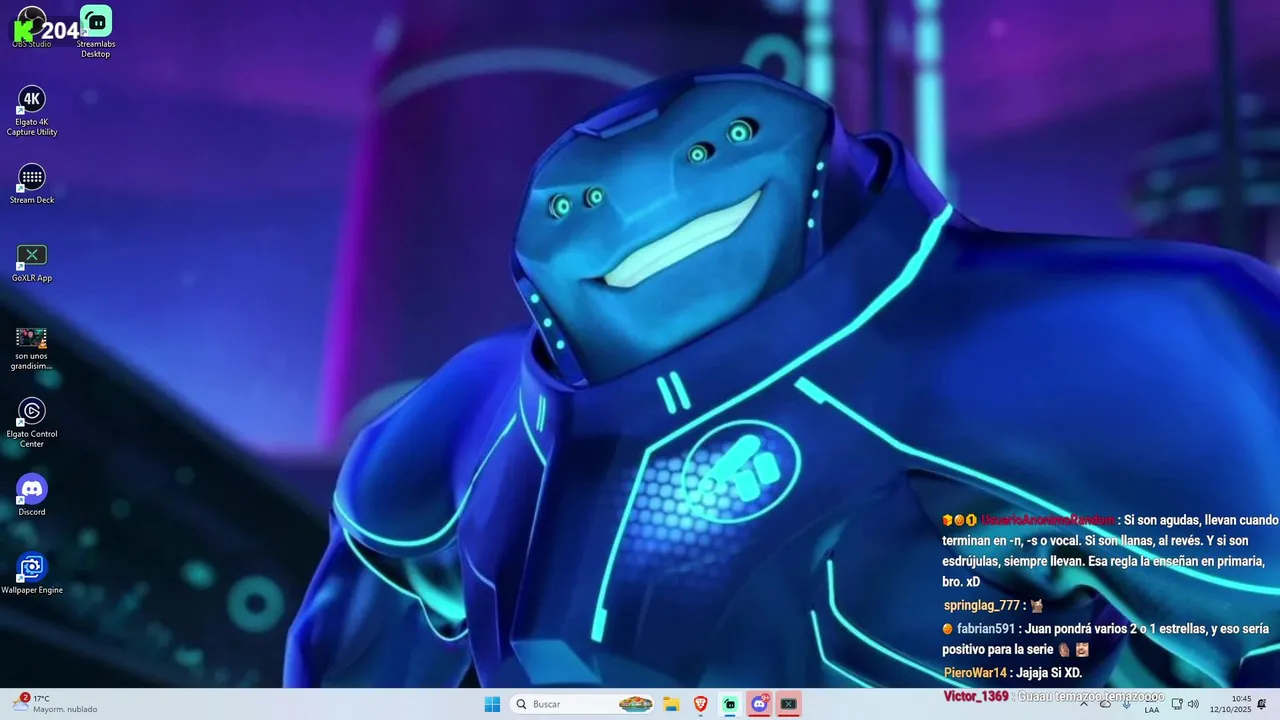Launch Discord from the desktop icon
Screen dimensions: 1280x720
pos(32,495)
